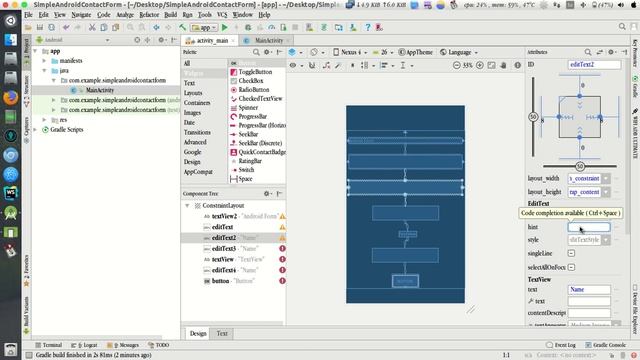Click the Help question mark icon
The height and width of the screenshot is (360, 640).
[368, 27]
